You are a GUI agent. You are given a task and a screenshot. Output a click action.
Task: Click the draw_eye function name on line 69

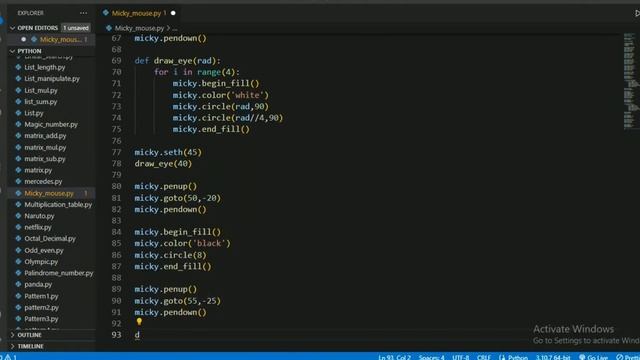point(173,61)
